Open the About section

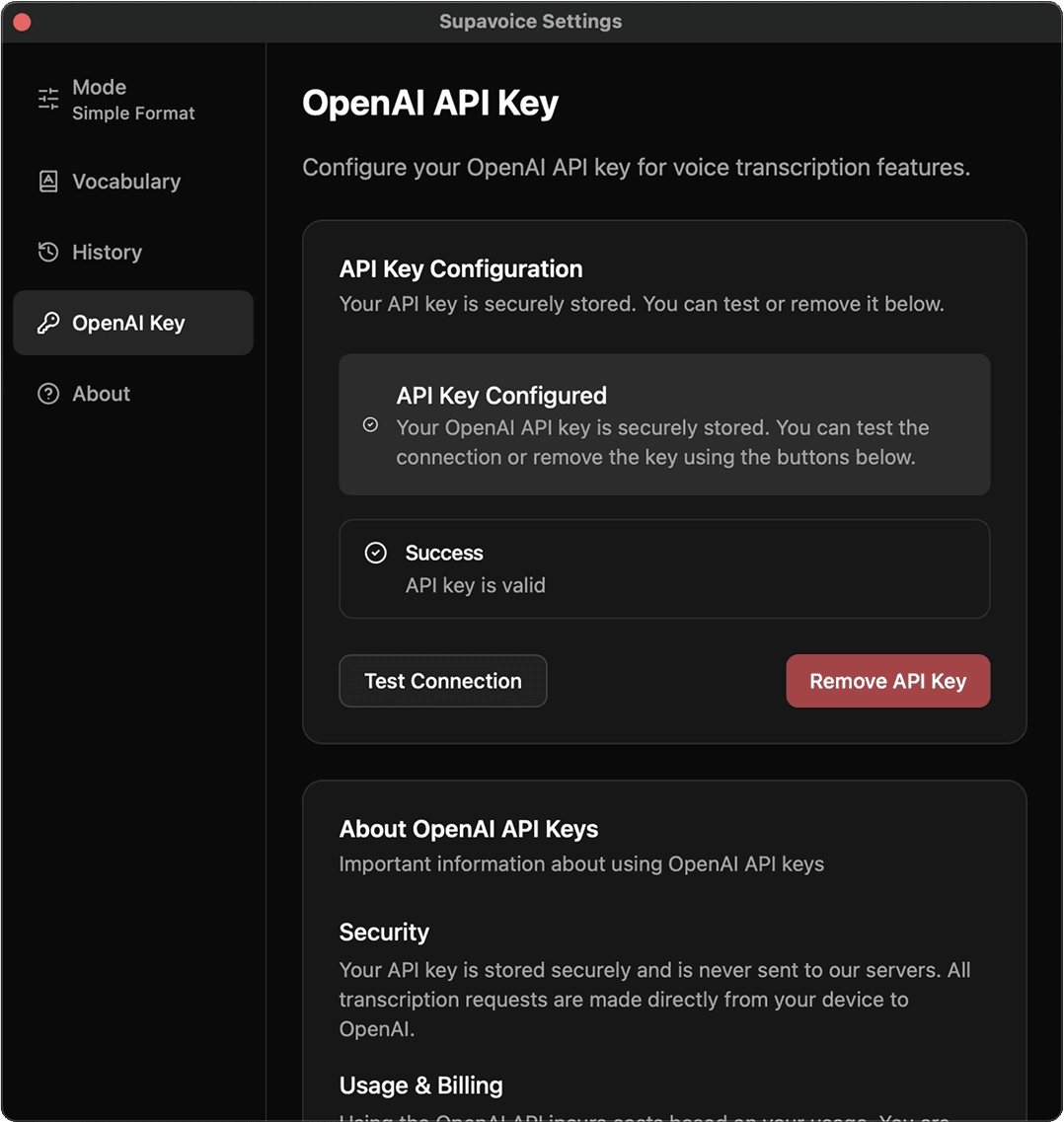pos(133,394)
